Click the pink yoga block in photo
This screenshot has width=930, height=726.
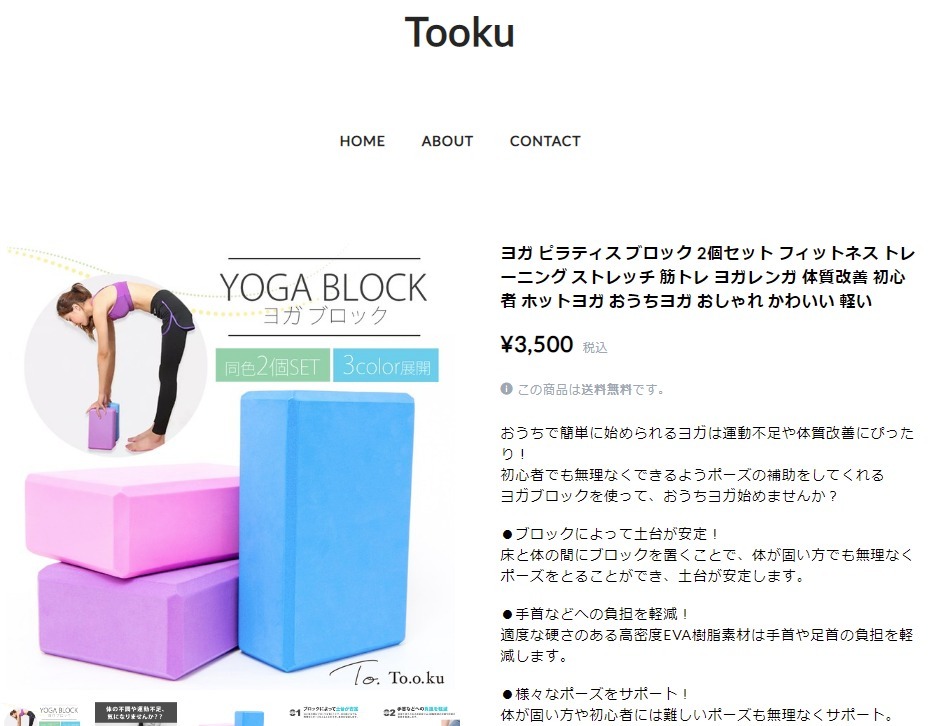(132, 521)
